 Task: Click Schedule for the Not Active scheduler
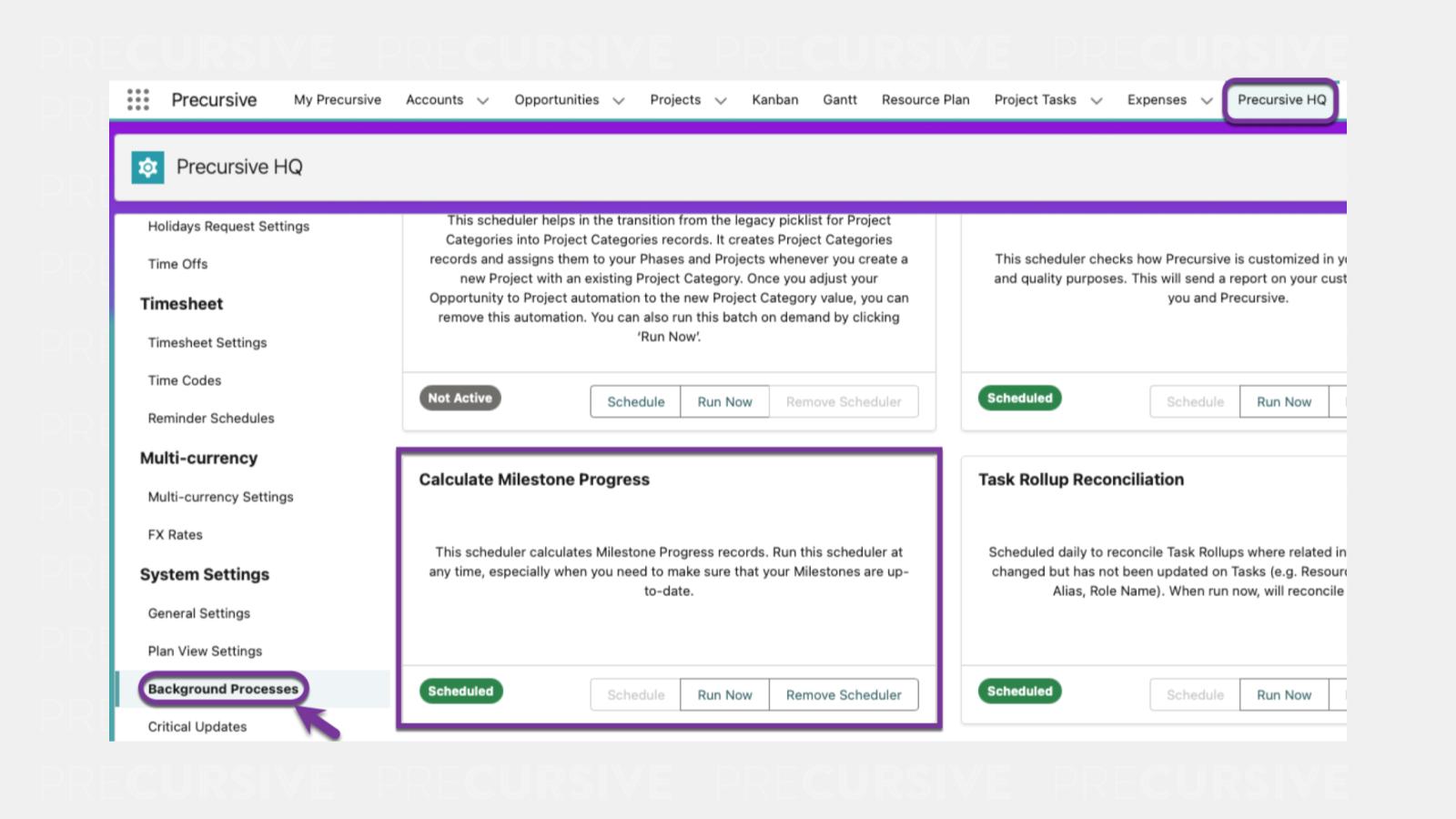pos(635,401)
